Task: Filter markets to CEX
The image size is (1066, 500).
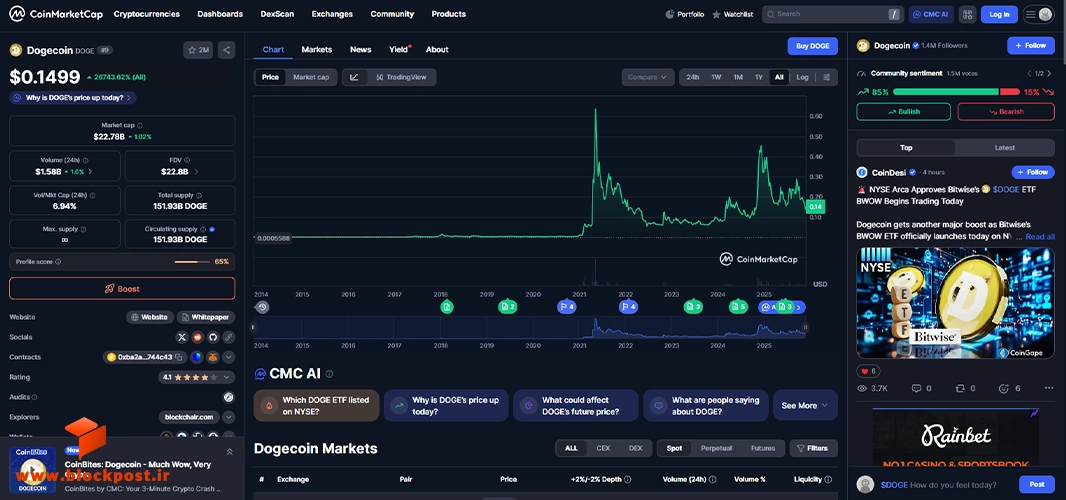Action: tap(603, 448)
